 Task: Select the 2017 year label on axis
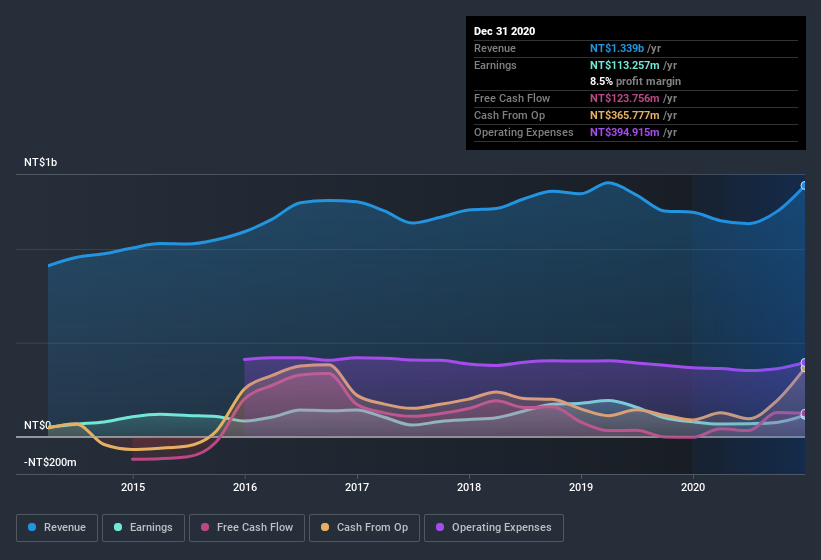[357, 487]
